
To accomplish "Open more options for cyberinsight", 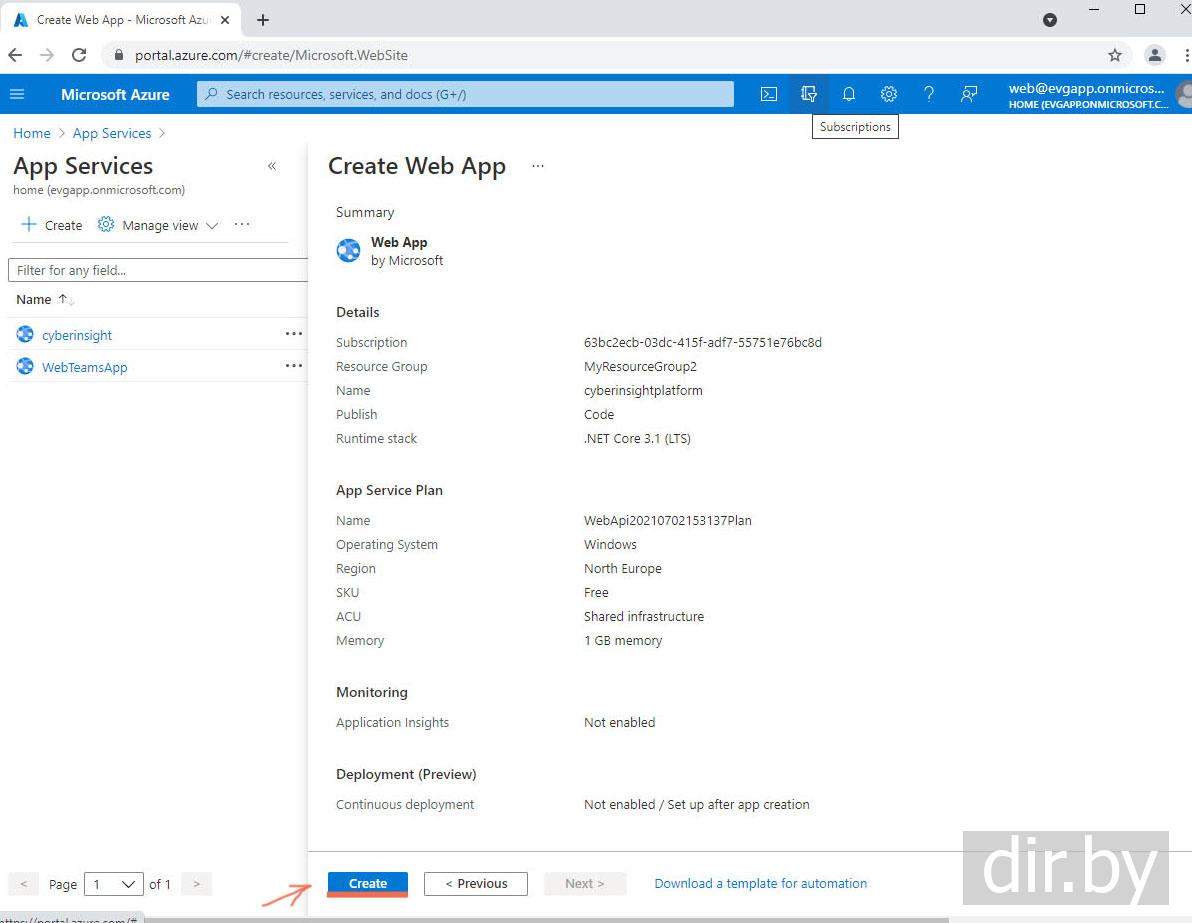I will [293, 334].
